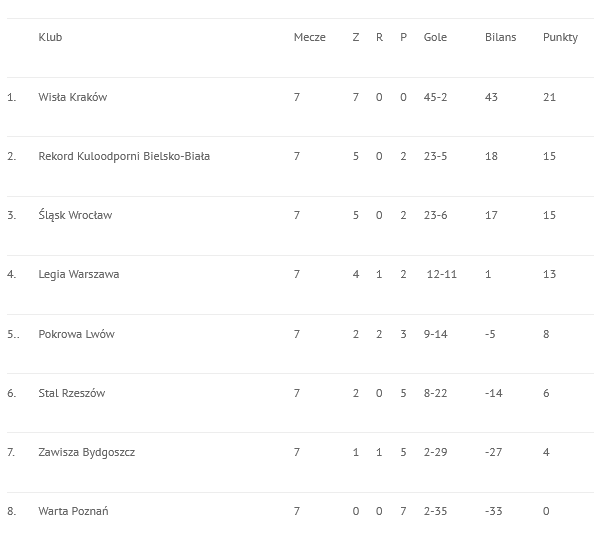The height and width of the screenshot is (533, 594).
Task: Click the Klub column header
Action: (x=50, y=37)
